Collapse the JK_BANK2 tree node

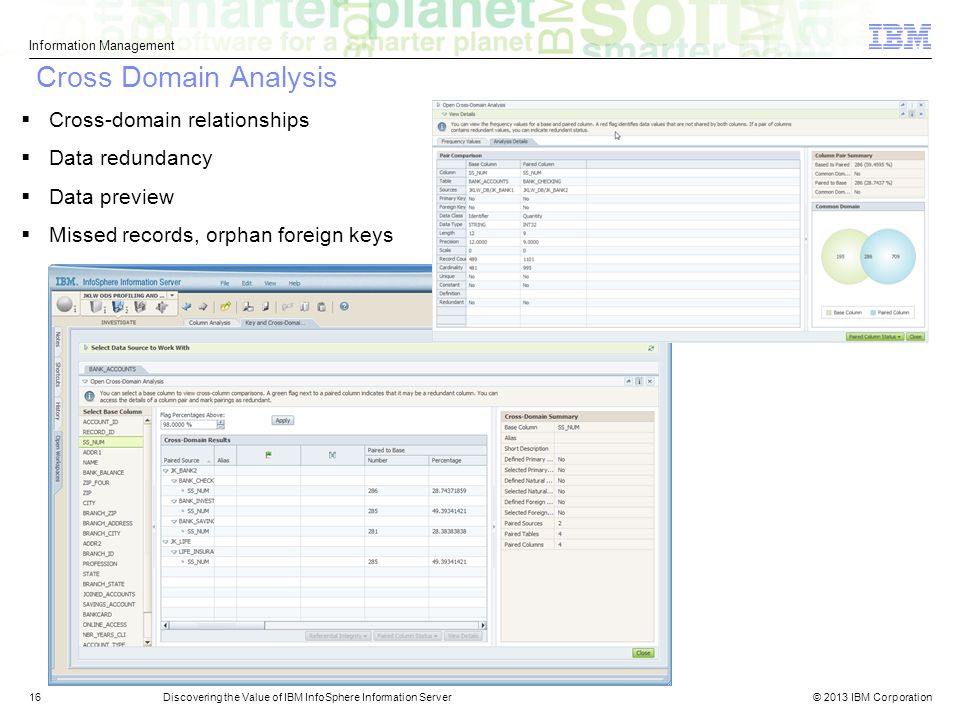(x=165, y=471)
